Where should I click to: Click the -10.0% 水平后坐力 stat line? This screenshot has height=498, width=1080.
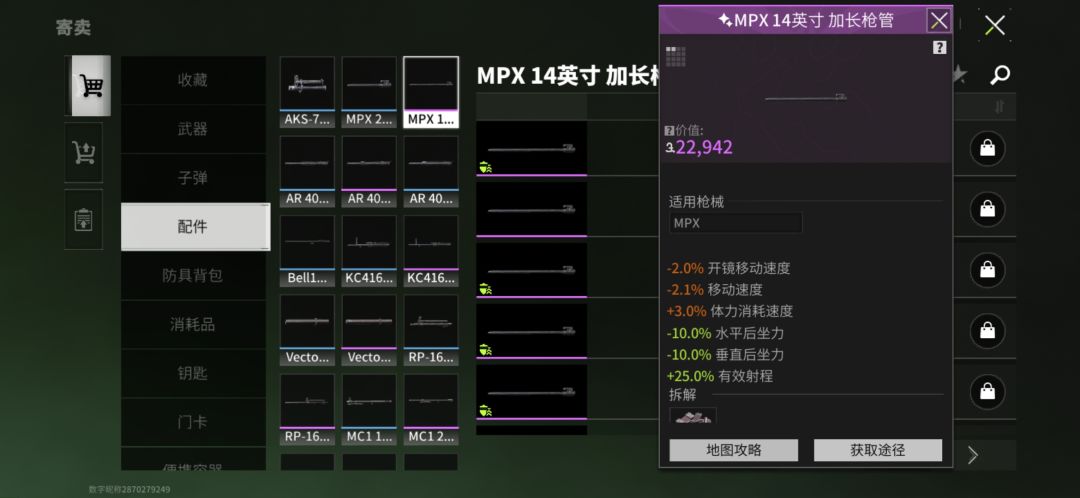pos(725,333)
